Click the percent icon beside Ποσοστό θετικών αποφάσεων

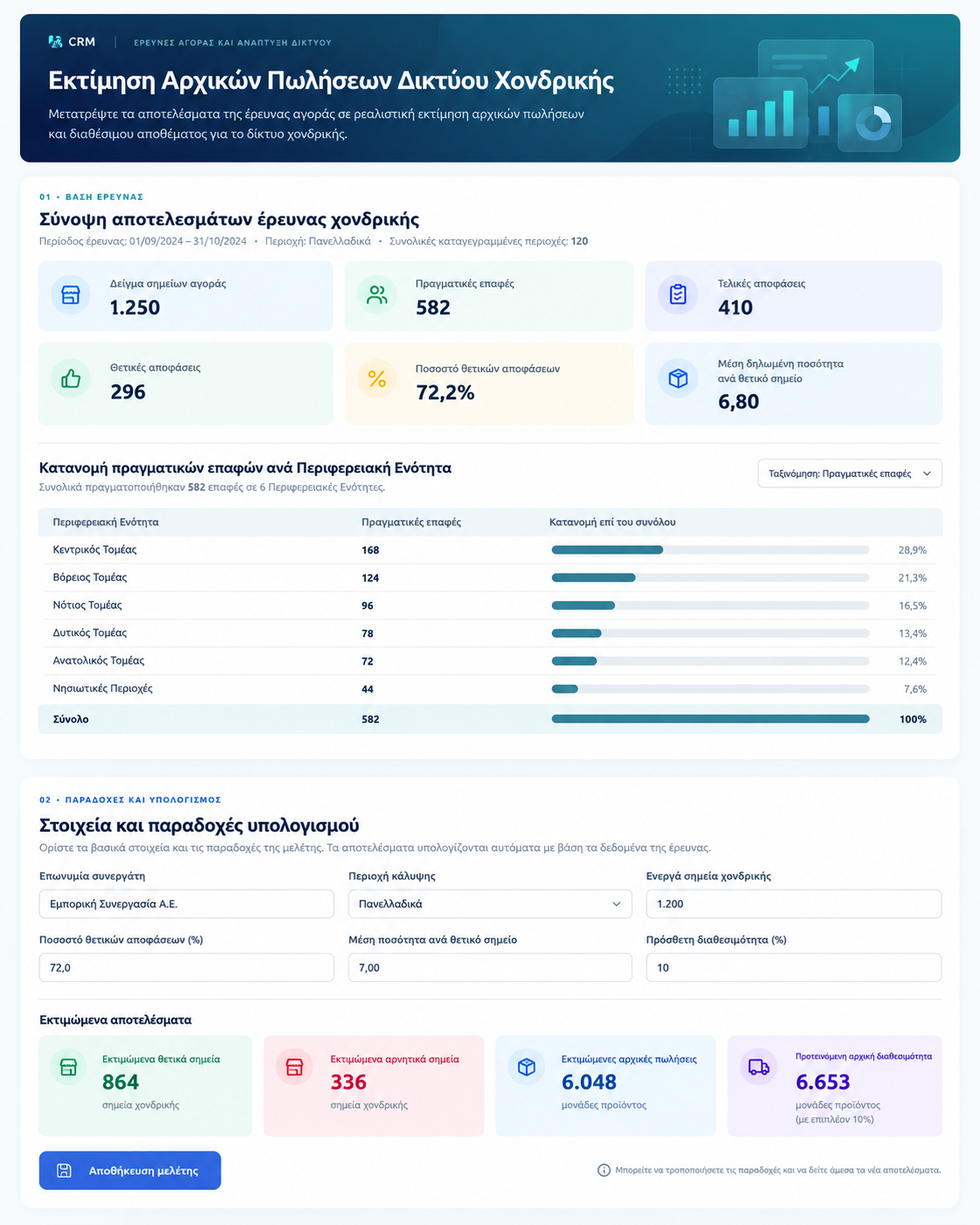click(377, 379)
